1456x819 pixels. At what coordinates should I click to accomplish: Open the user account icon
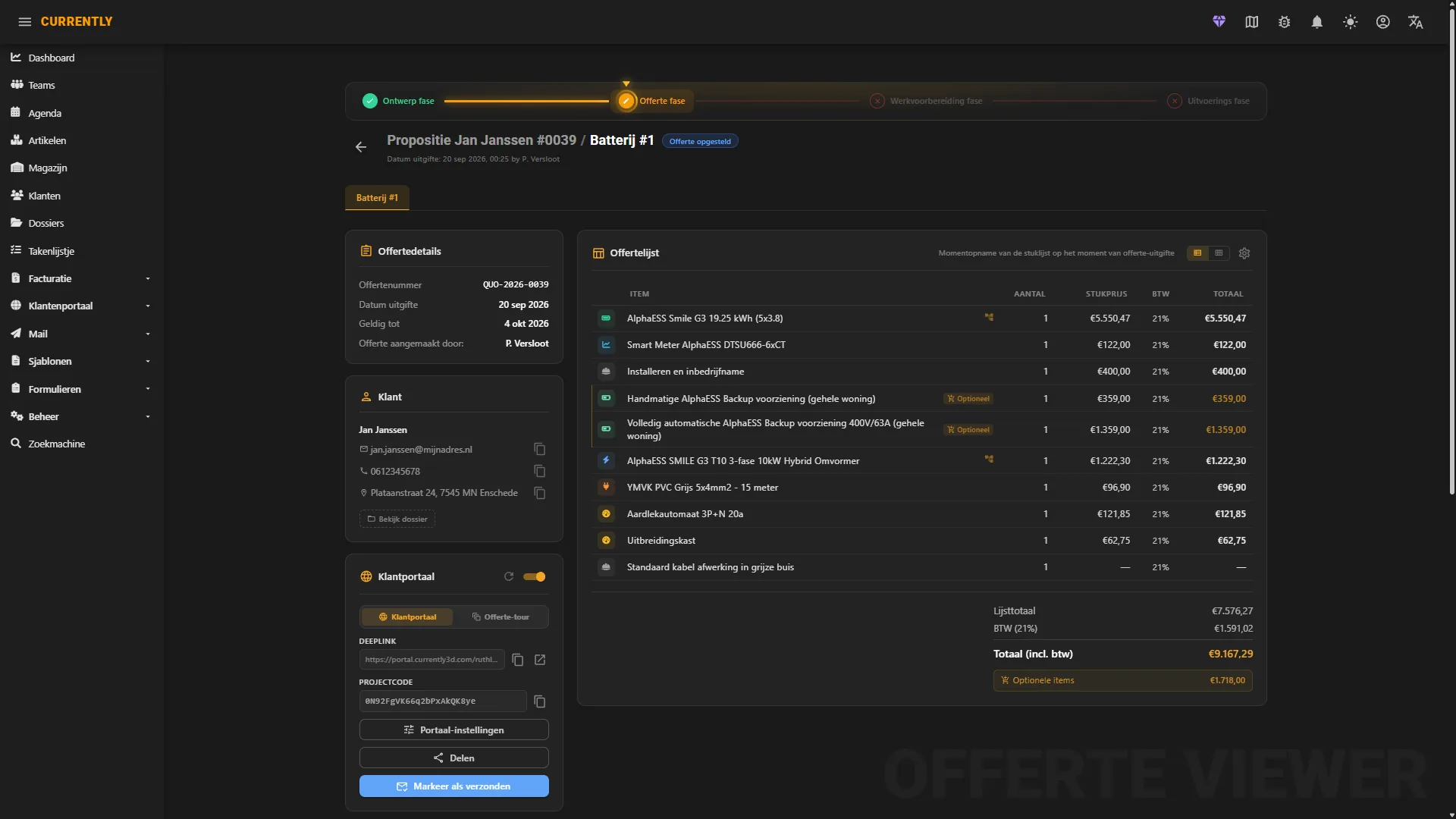1383,22
